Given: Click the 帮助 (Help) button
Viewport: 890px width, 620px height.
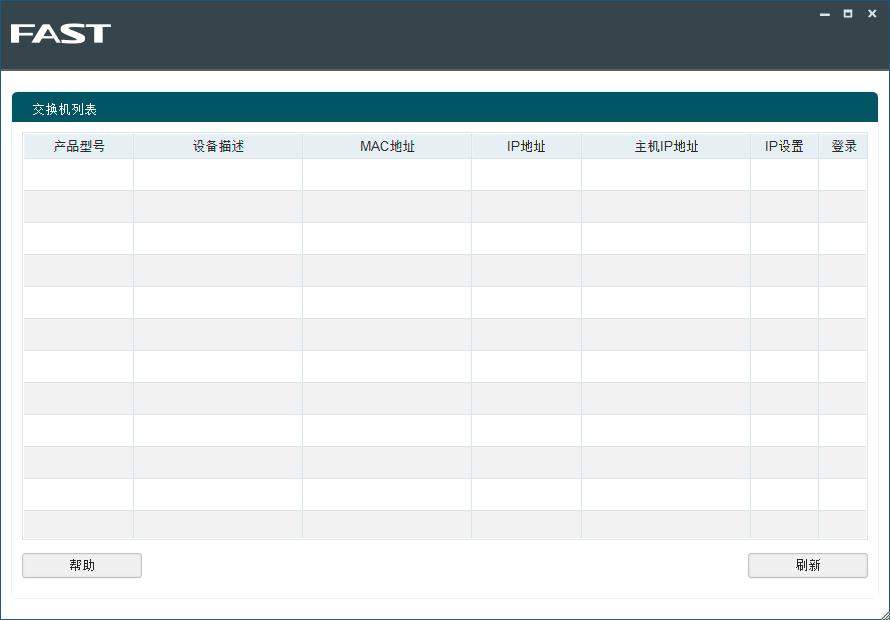Looking at the screenshot, I should coord(81,565).
